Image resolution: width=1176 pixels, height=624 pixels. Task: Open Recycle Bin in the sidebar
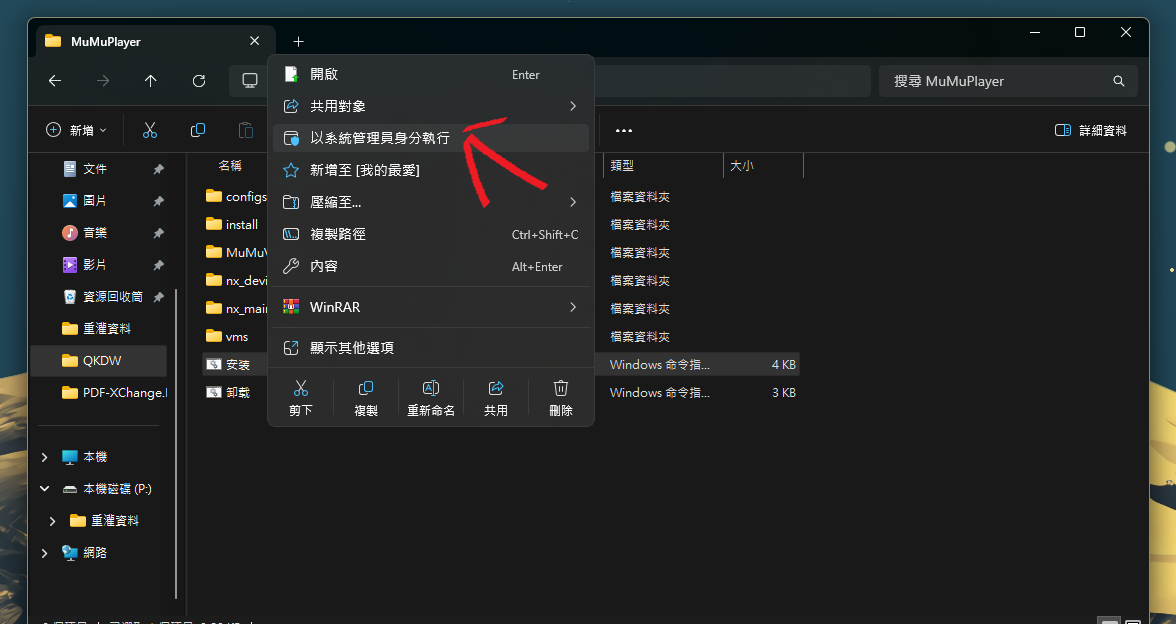[112, 297]
